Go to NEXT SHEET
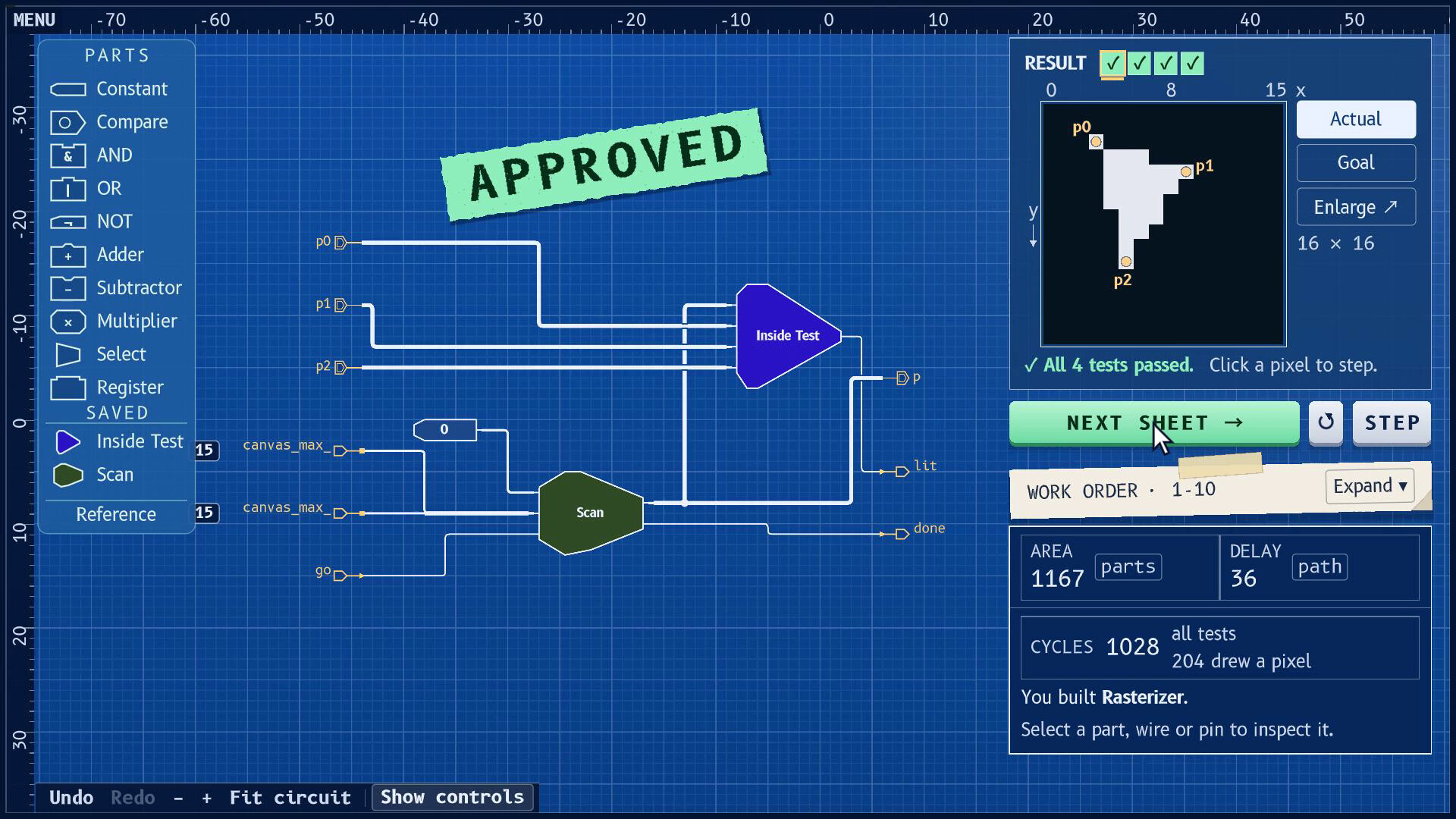1456x819 pixels. pos(1154,422)
